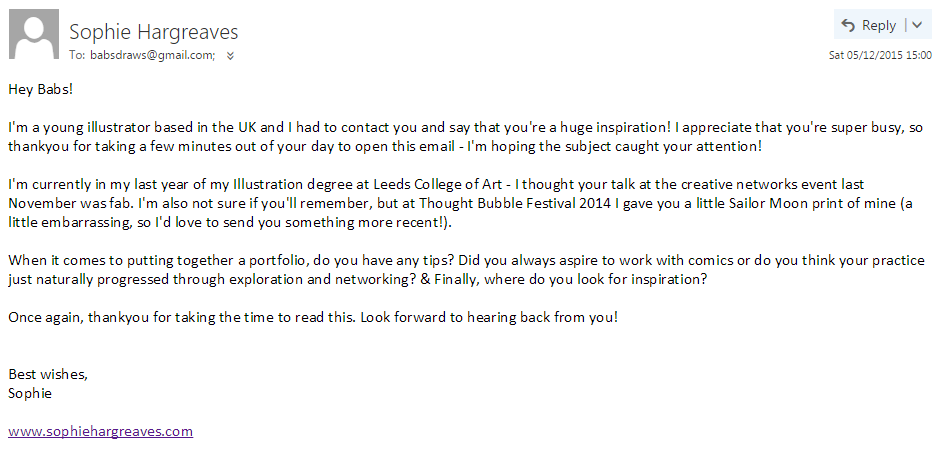
Task: Open the www.sophiehargreaves.com link
Action: (x=100, y=431)
